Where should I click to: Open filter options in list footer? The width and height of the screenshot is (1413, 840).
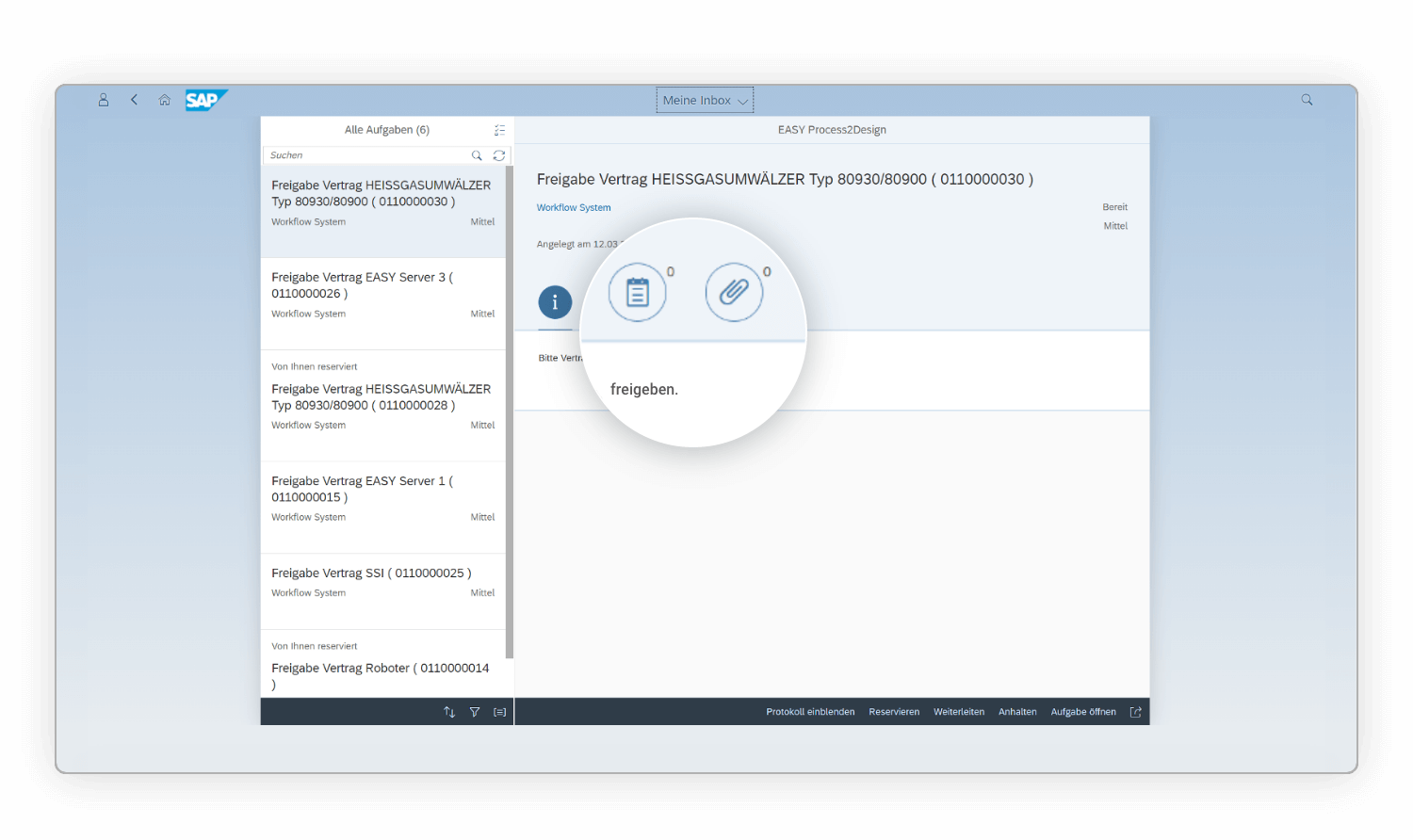click(475, 712)
